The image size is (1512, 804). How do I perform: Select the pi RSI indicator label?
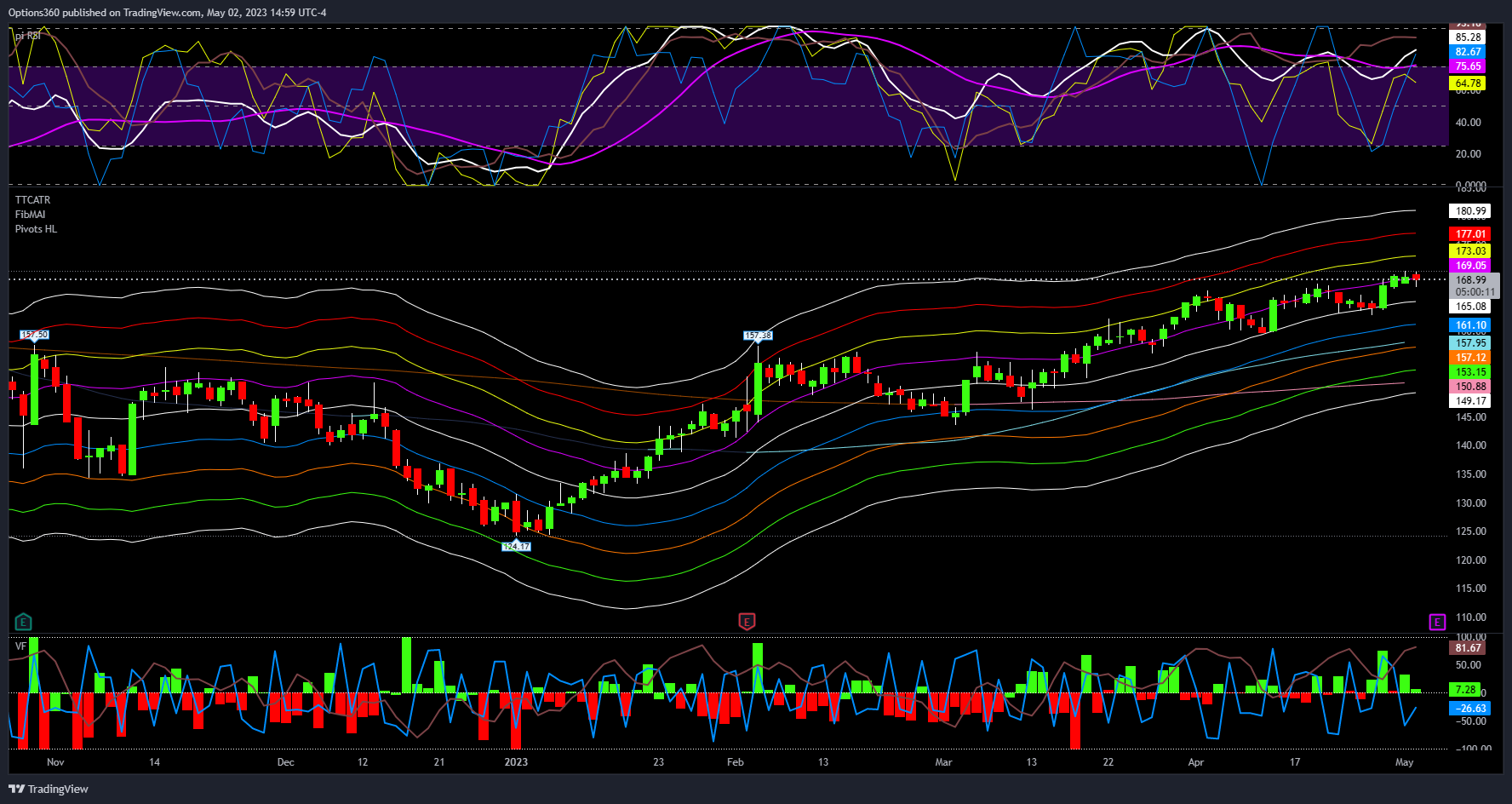coord(27,36)
